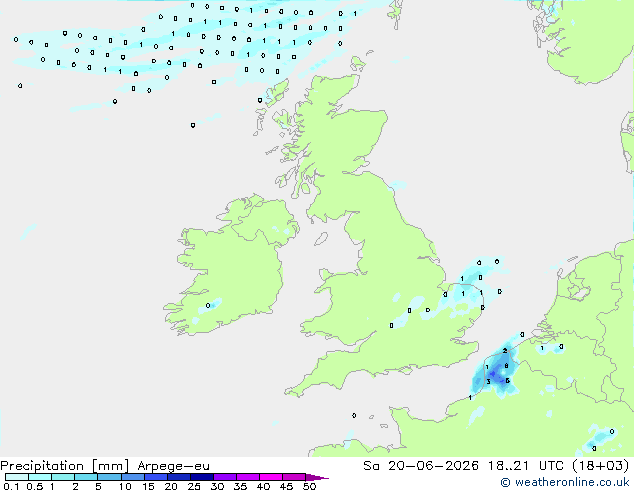The height and width of the screenshot is (490, 634).
Task: Click the 35–40 mm magenta legend segment
Action: pyautogui.click(x=248, y=477)
